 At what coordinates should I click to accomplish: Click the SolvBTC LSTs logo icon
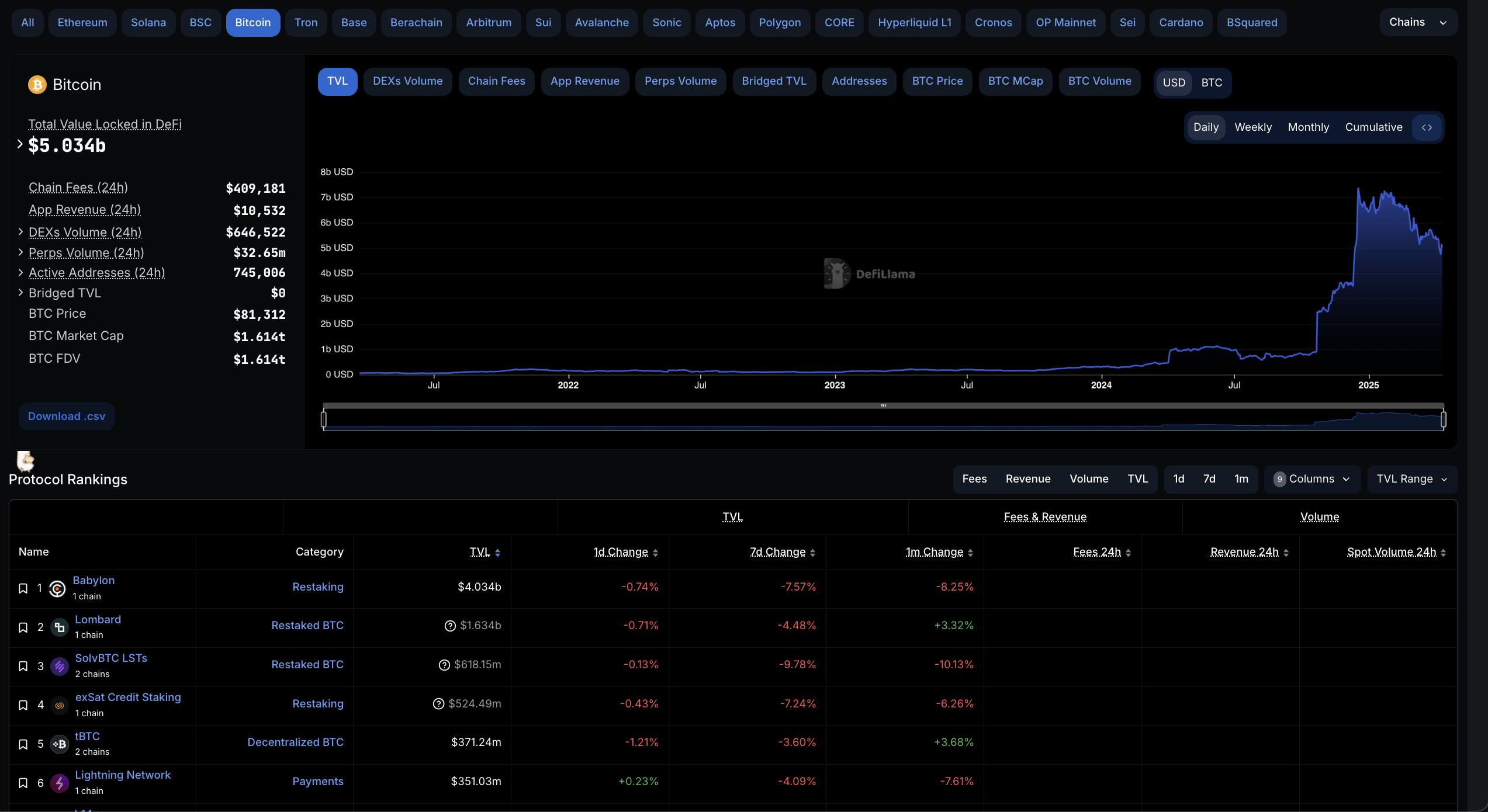tap(60, 666)
